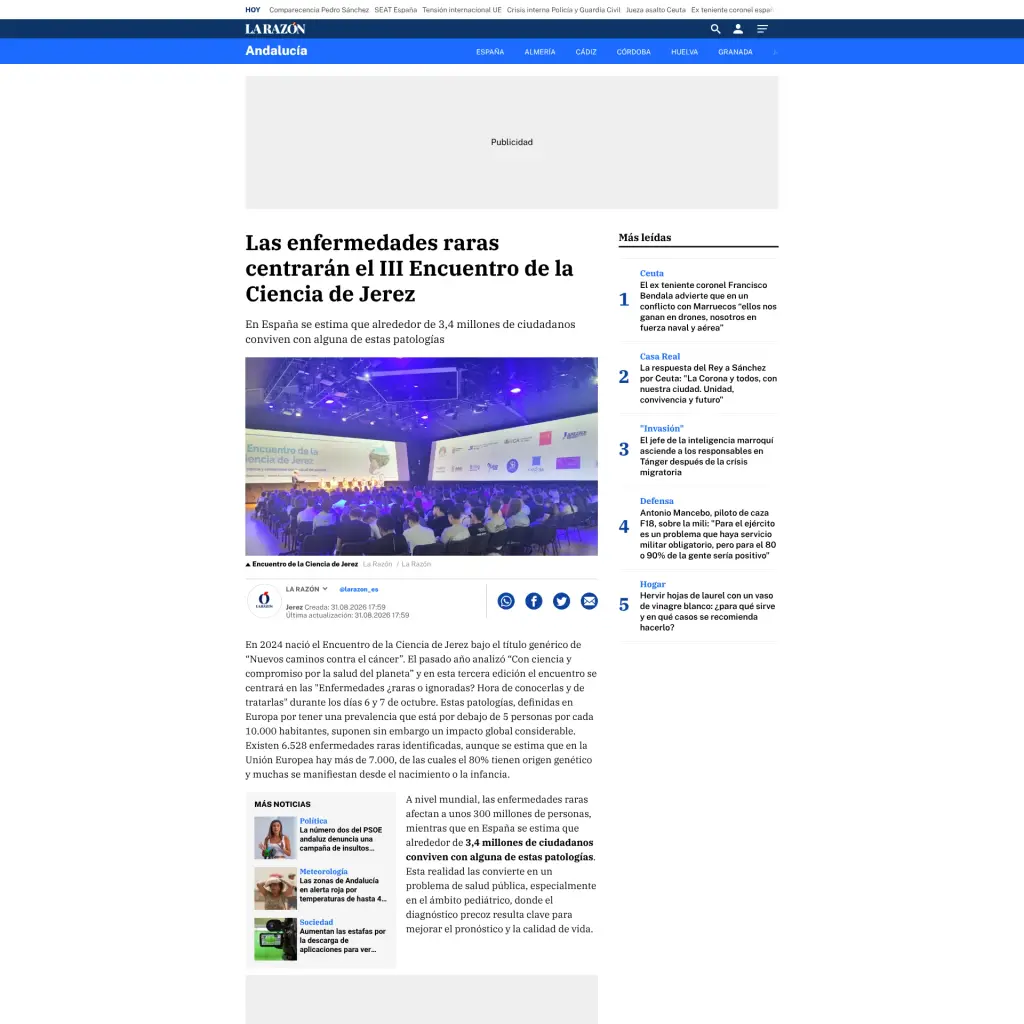The image size is (1024, 1024).
Task: Open Aumentan las estafas por descarga headline
Action: point(342,940)
